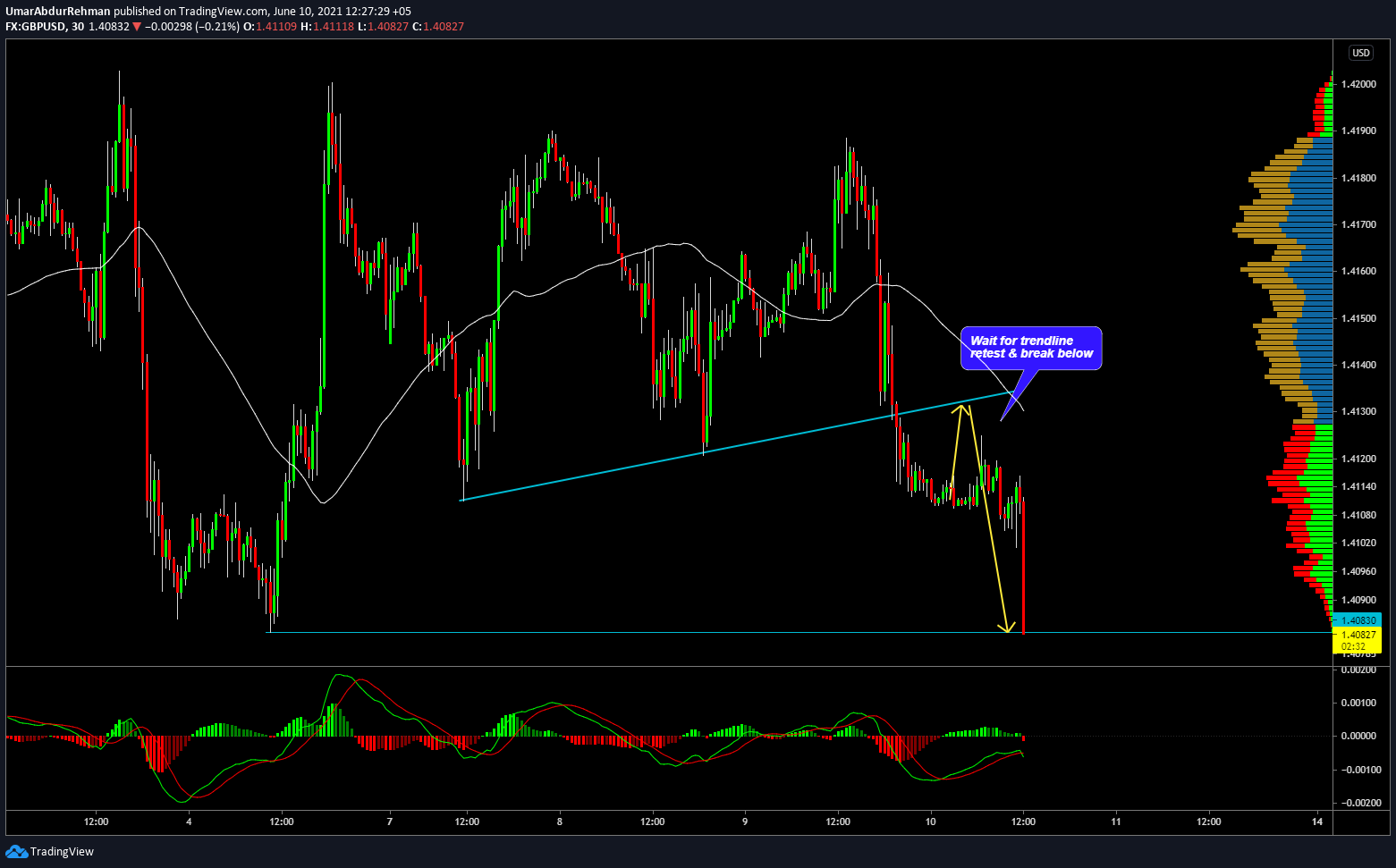Click the 1.41140 price axis label
1396x868 pixels.
(x=1358, y=486)
